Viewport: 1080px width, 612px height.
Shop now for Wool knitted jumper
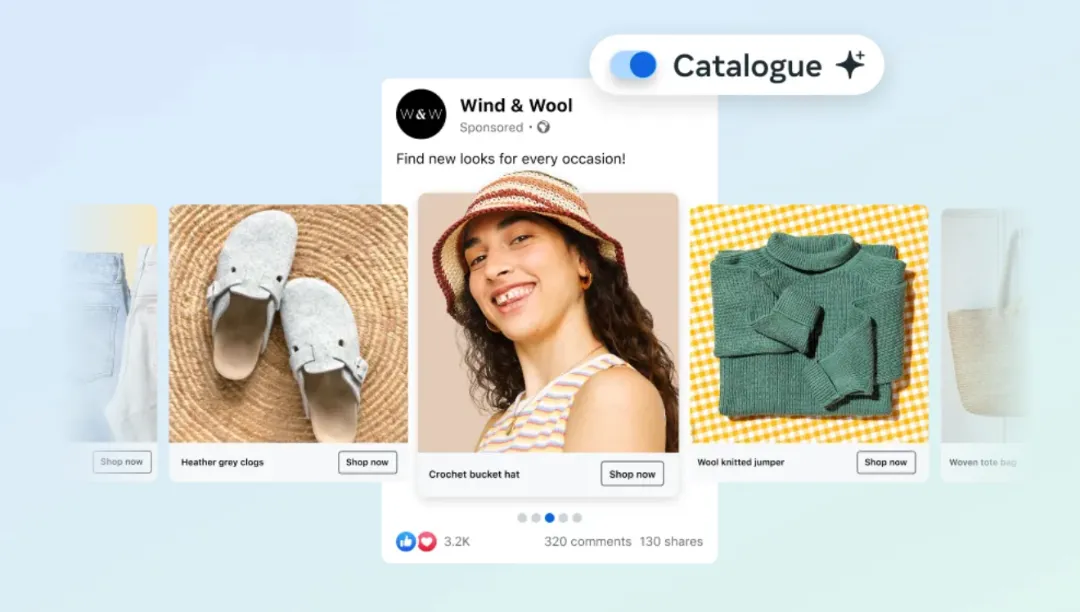886,462
